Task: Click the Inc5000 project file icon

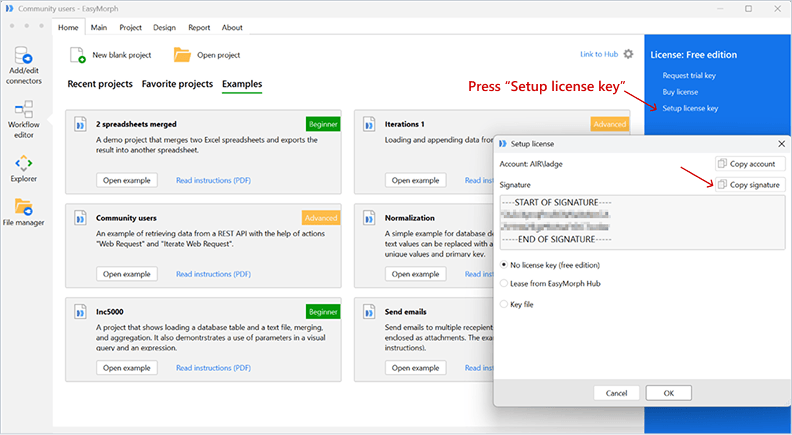Action: click(x=80, y=312)
